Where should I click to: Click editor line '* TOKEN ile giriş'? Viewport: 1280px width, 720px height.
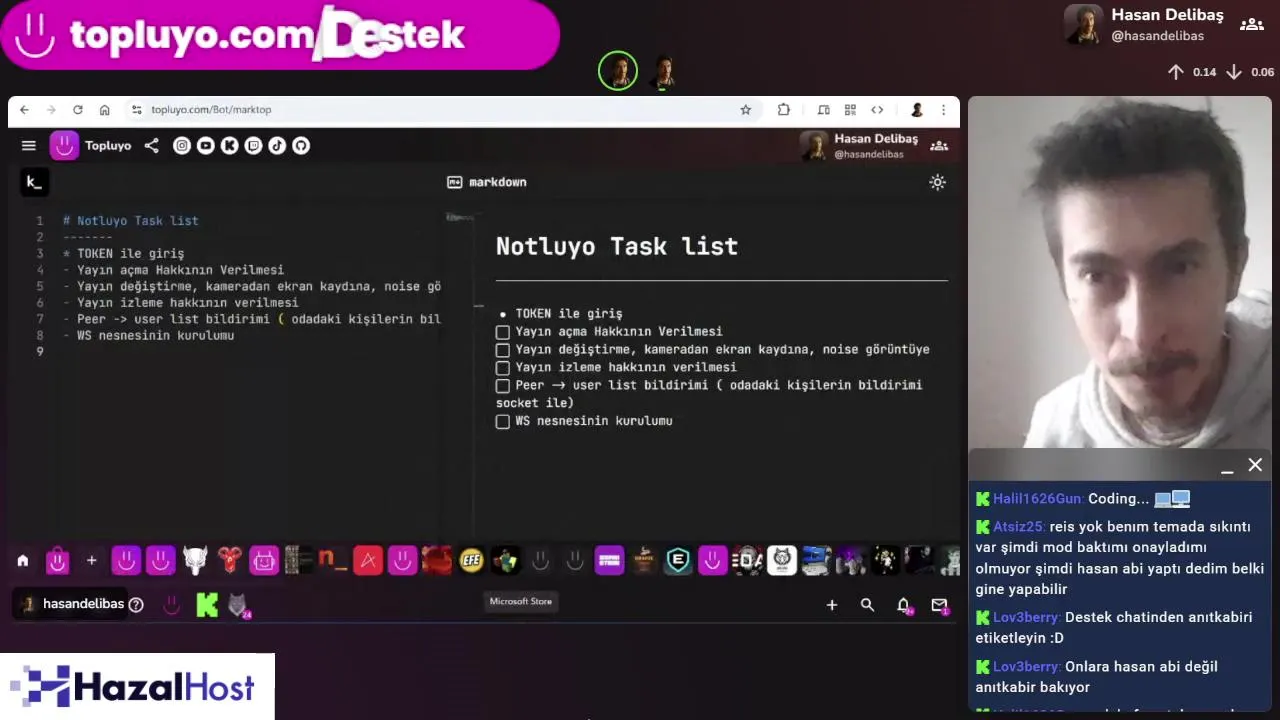pyautogui.click(x=123, y=254)
